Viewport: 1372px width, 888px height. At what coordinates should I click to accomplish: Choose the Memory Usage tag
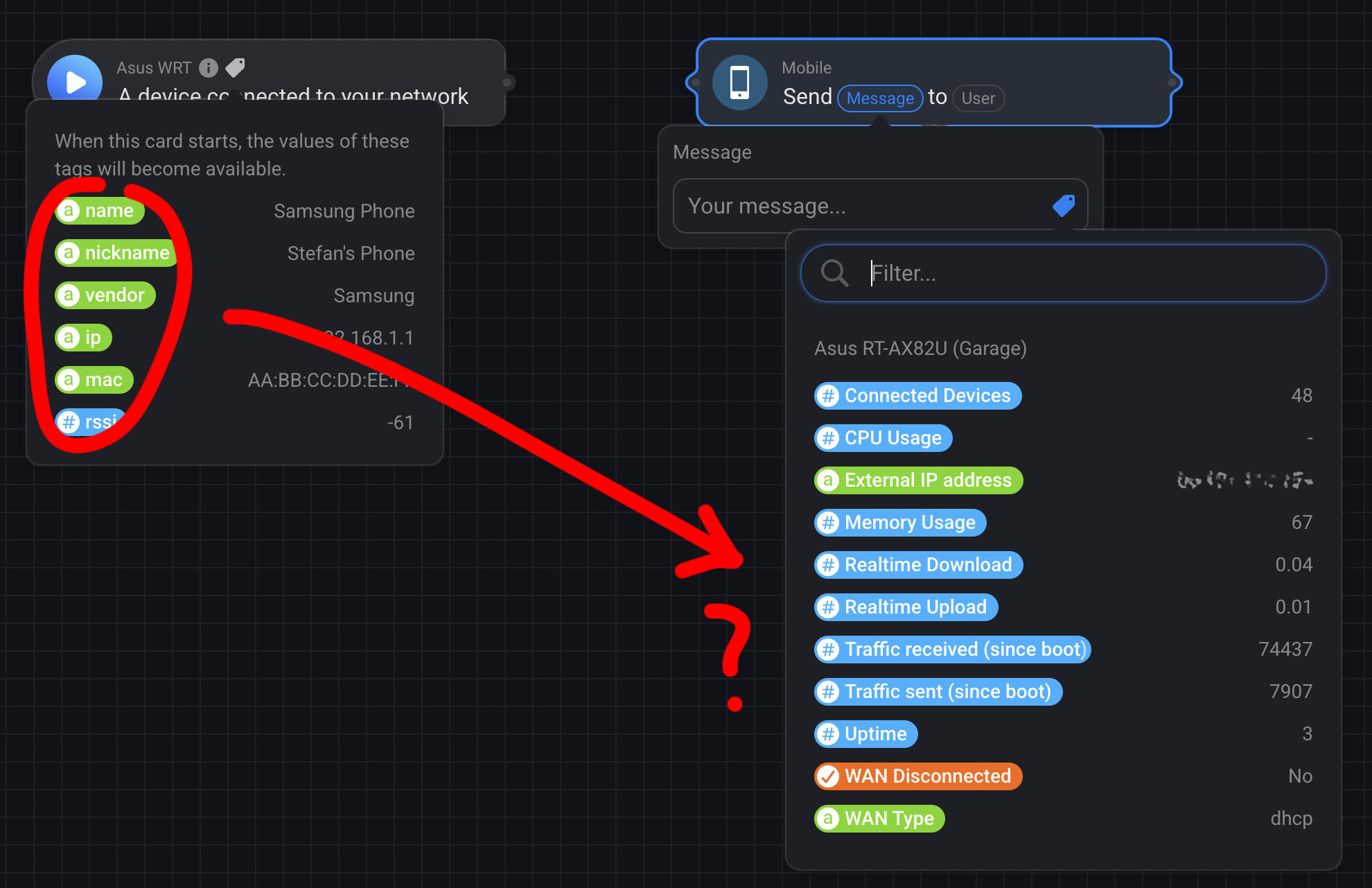pos(900,523)
